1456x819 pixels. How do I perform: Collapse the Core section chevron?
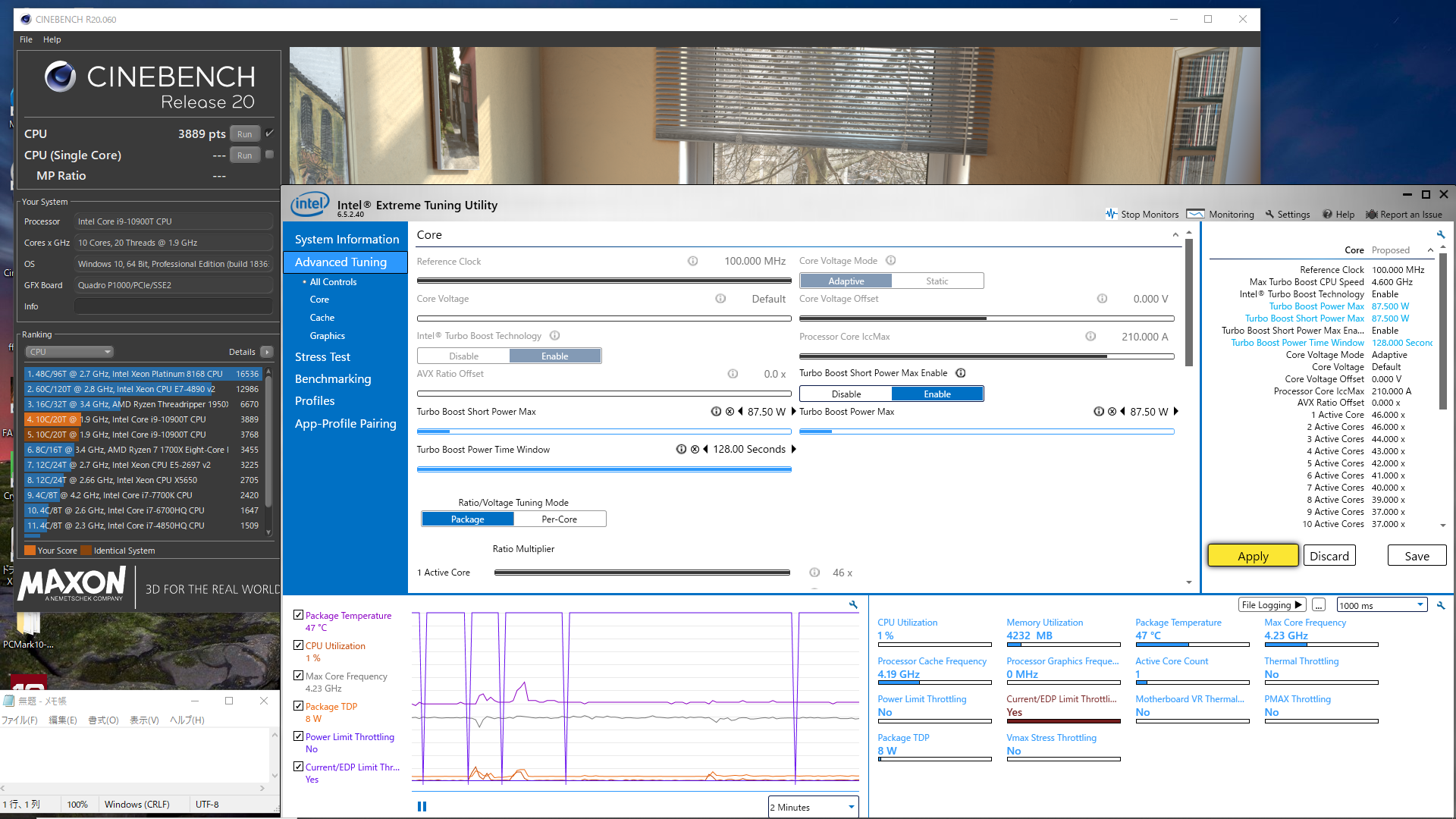(1175, 235)
